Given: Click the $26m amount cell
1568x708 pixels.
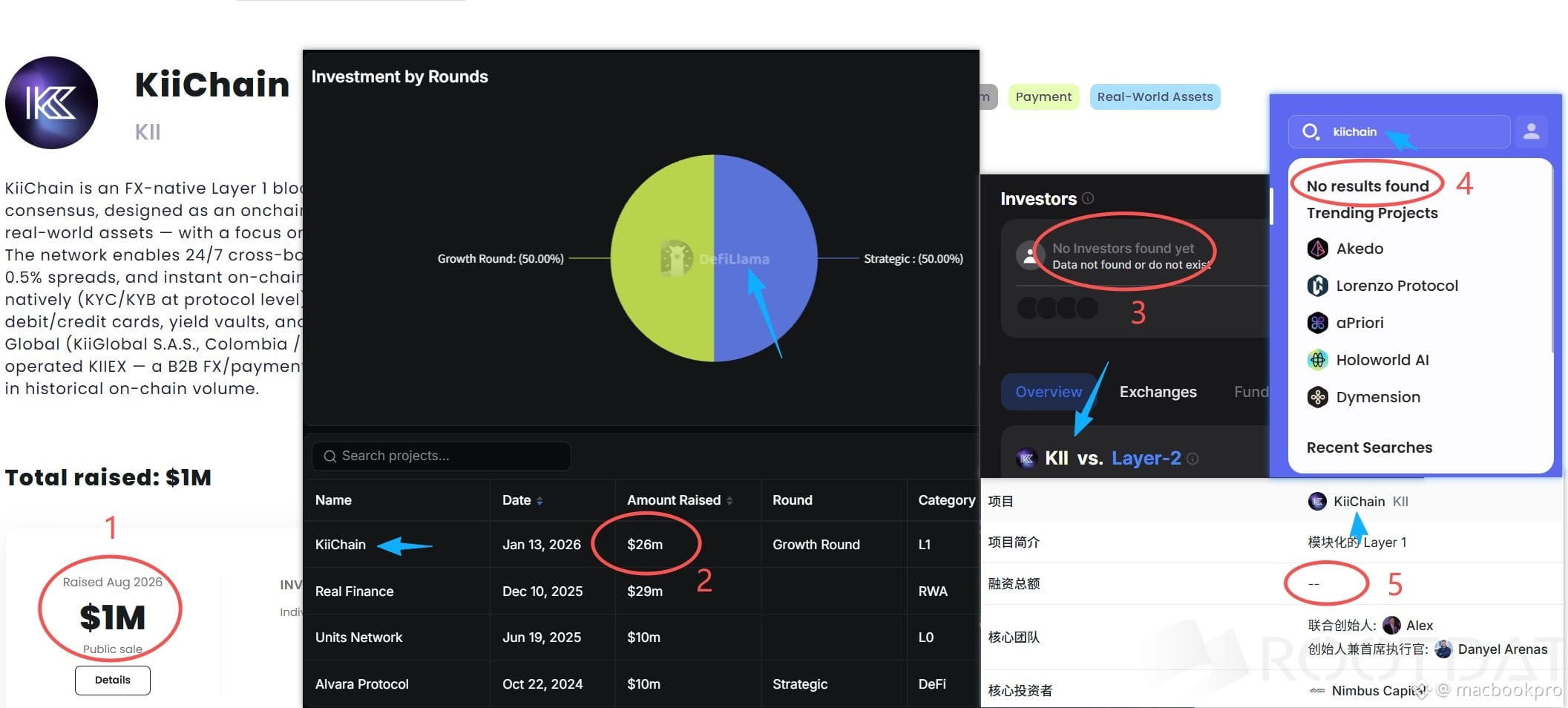Looking at the screenshot, I should click(645, 545).
